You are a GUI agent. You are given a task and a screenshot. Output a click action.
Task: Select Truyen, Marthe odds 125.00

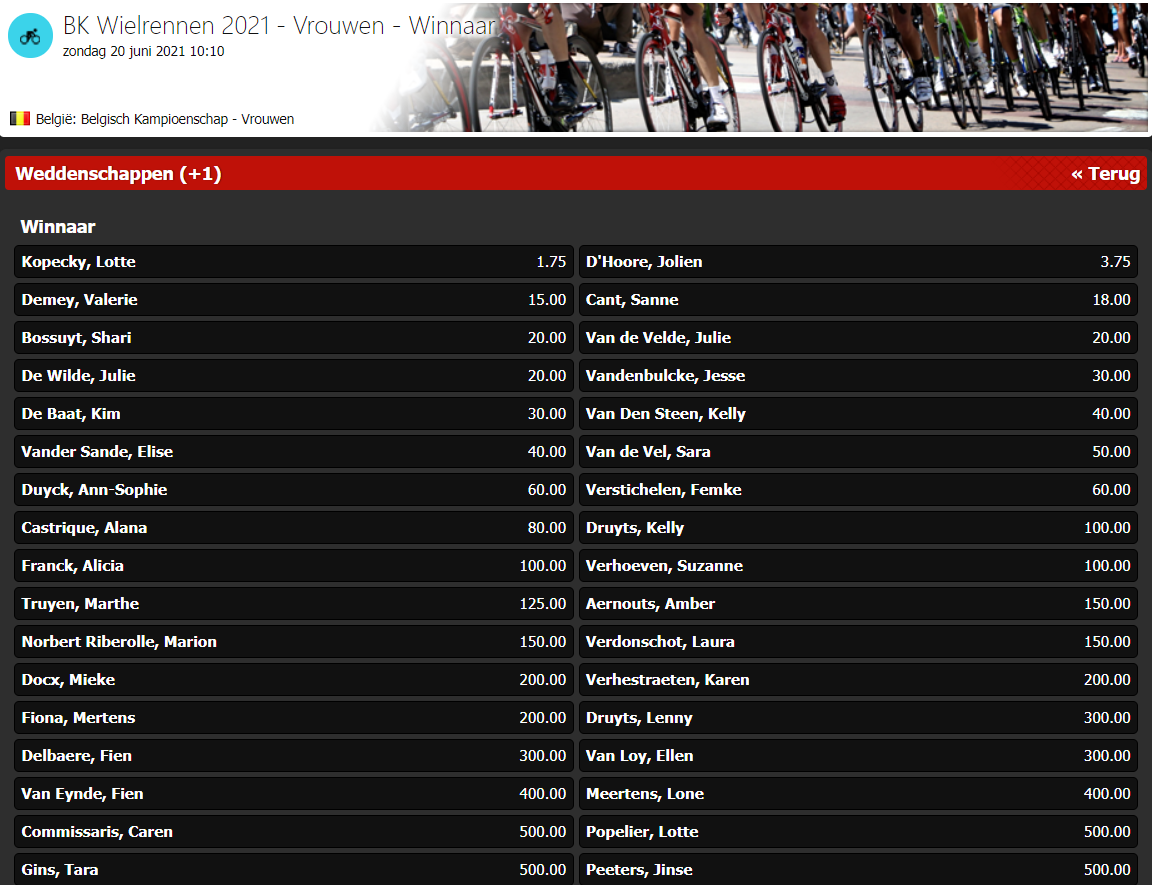[294, 604]
